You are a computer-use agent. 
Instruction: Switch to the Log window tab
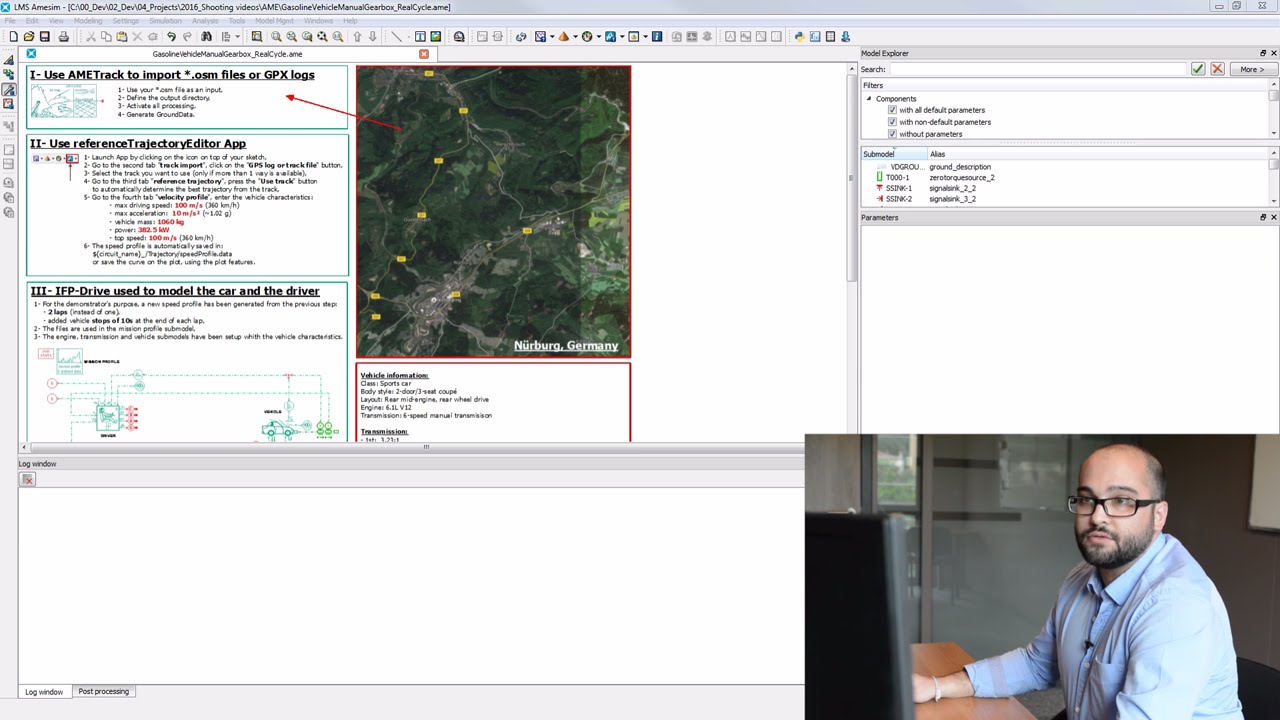click(x=44, y=691)
